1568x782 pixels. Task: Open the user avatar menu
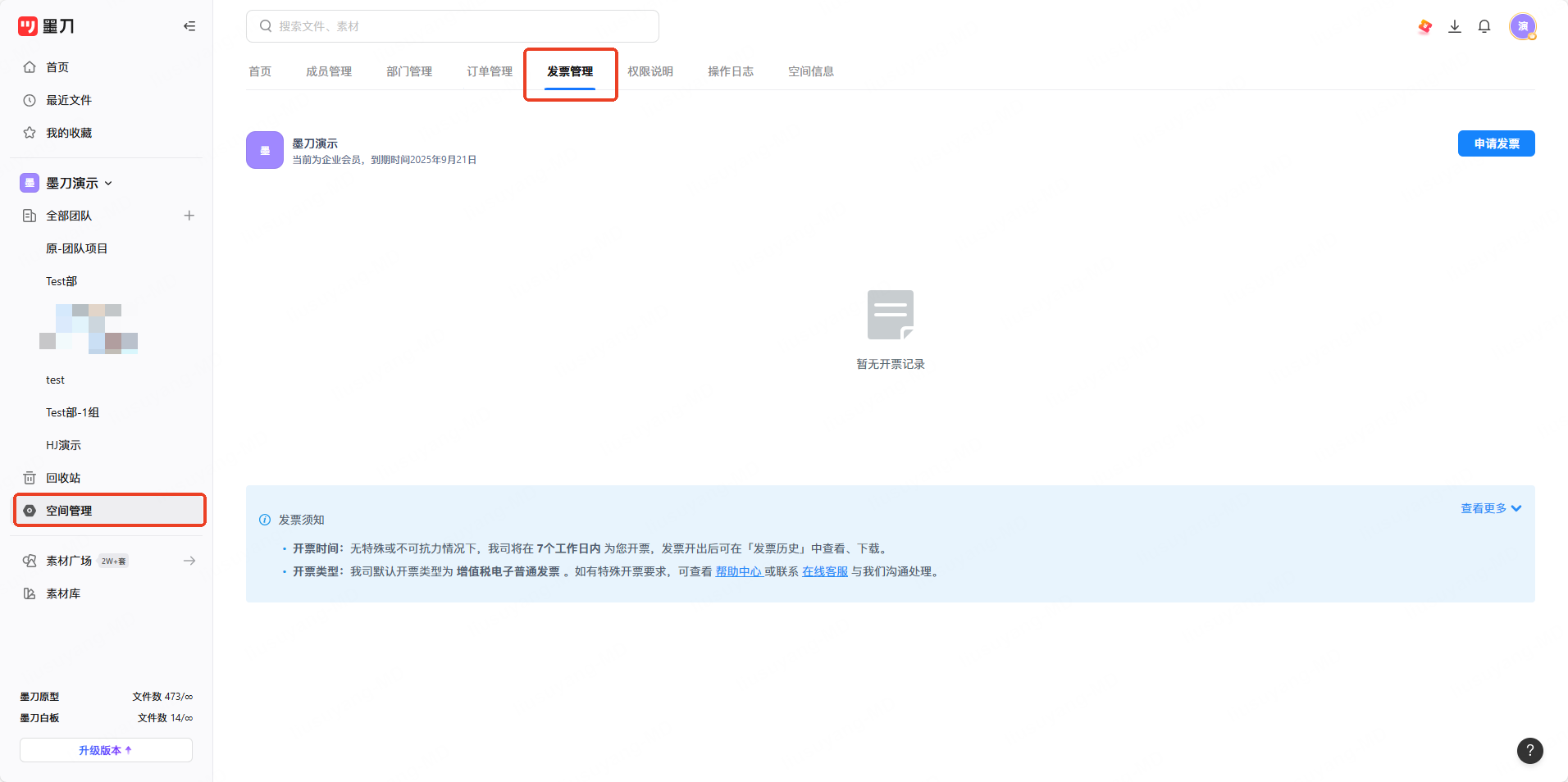pyautogui.click(x=1523, y=26)
